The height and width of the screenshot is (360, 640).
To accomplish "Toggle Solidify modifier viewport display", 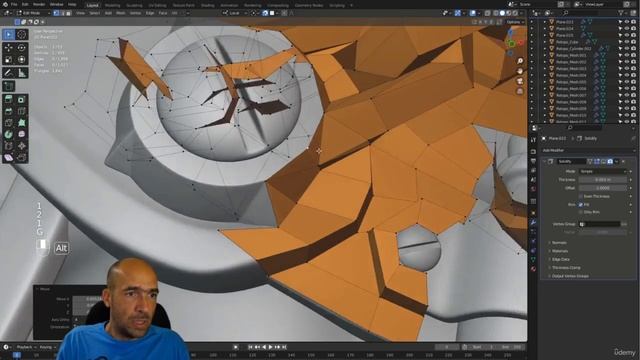I will coord(603,162).
